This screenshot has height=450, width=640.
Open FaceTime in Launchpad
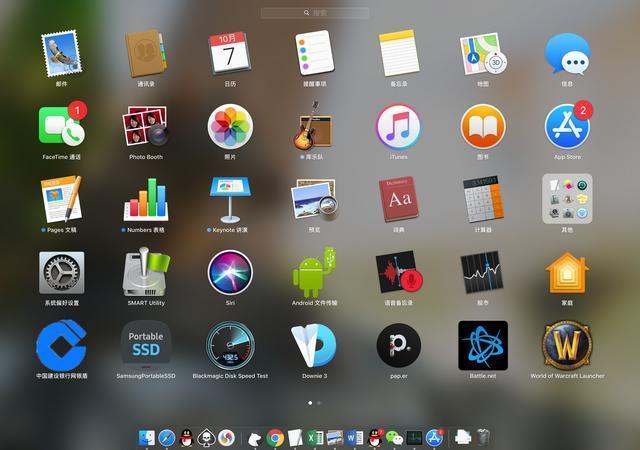tap(62, 126)
